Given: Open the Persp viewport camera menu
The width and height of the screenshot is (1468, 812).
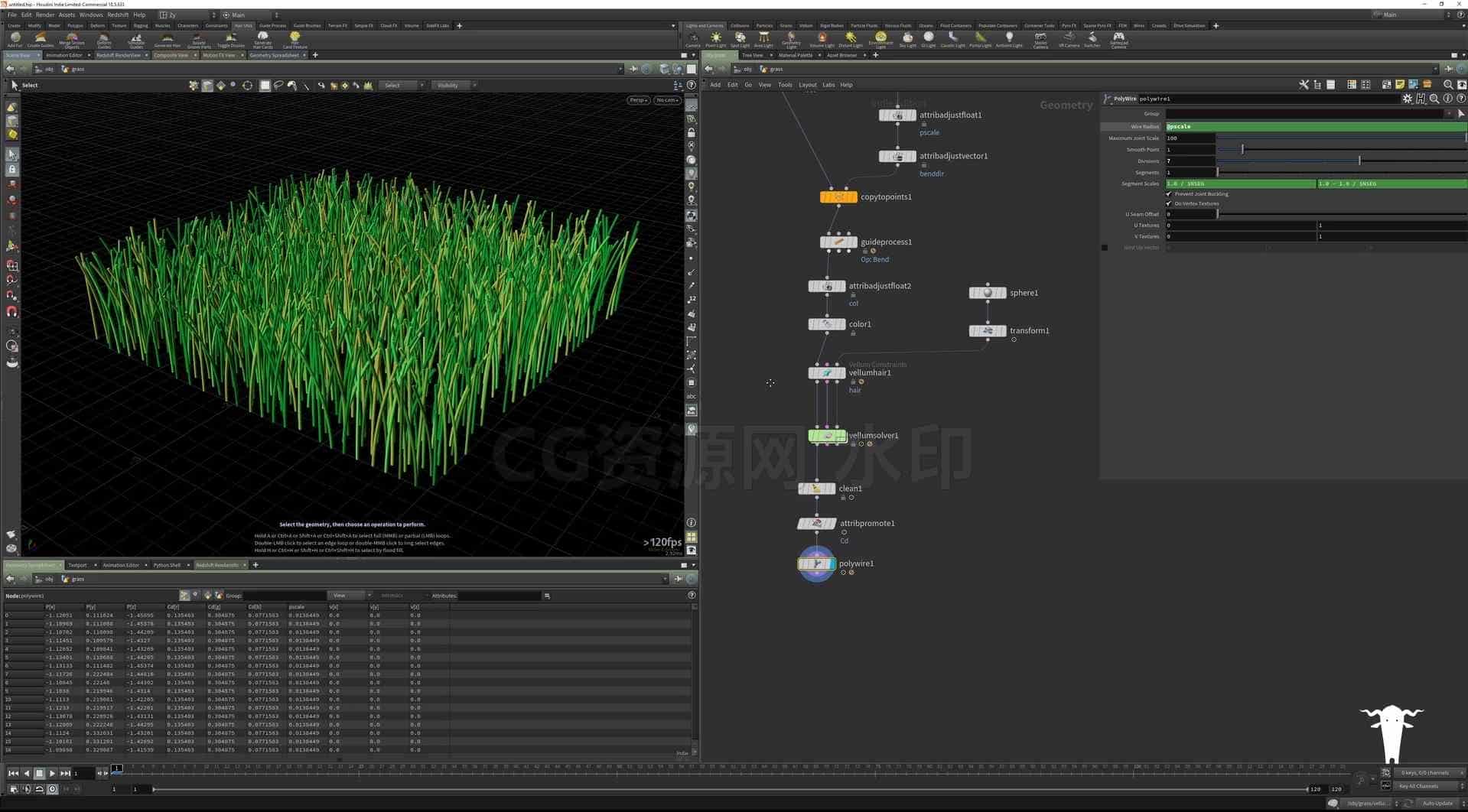Looking at the screenshot, I should [638, 100].
